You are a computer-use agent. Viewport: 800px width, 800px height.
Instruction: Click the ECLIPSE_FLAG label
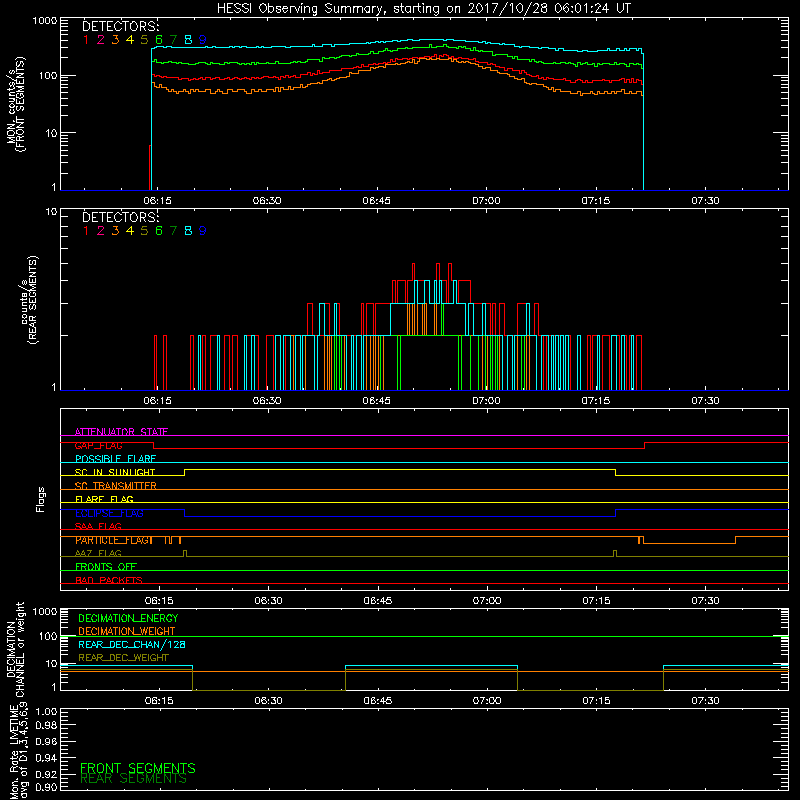[x=109, y=513]
